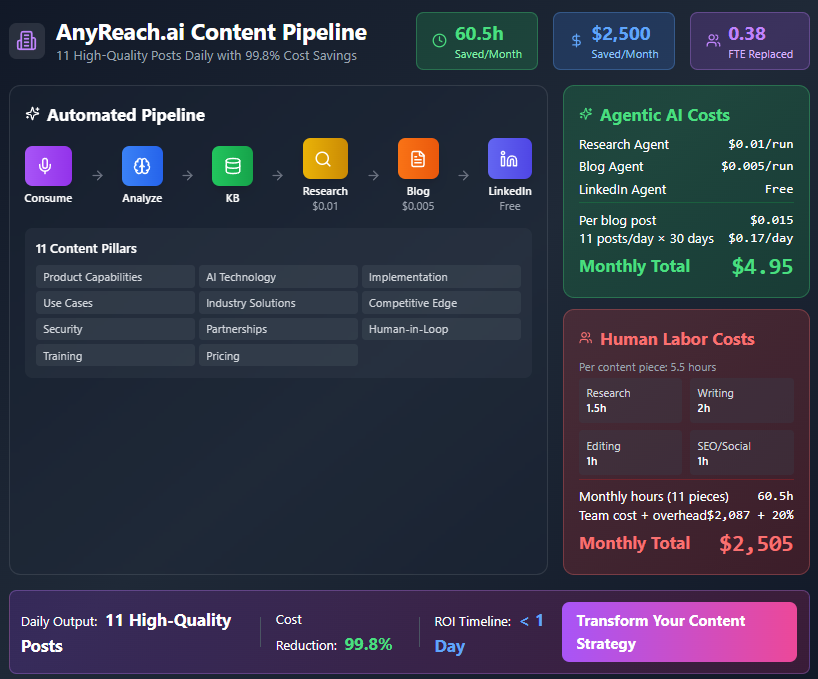
Task: Click the people icon beside Human Labor Costs
Action: [x=586, y=338]
